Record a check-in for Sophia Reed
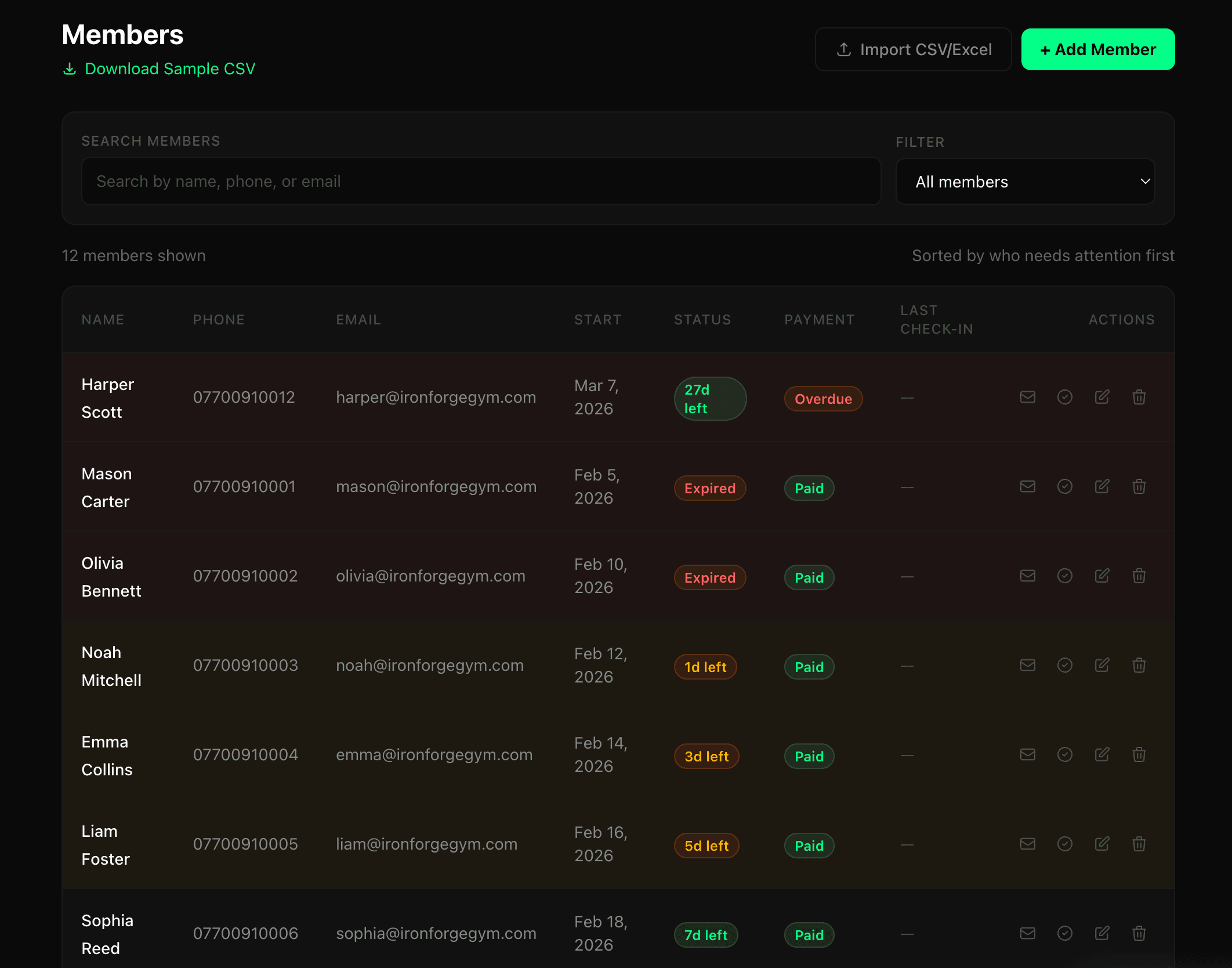This screenshot has width=1232, height=968. point(1065,933)
